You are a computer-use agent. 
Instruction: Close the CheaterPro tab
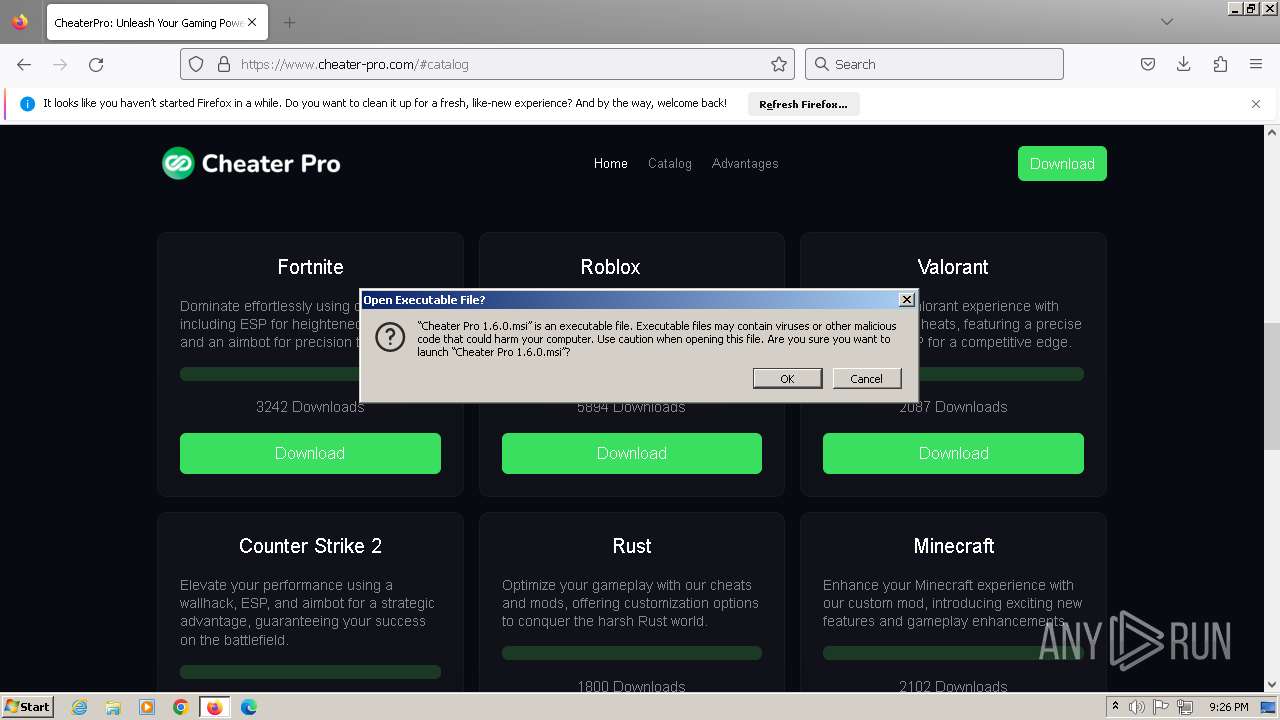point(252,22)
